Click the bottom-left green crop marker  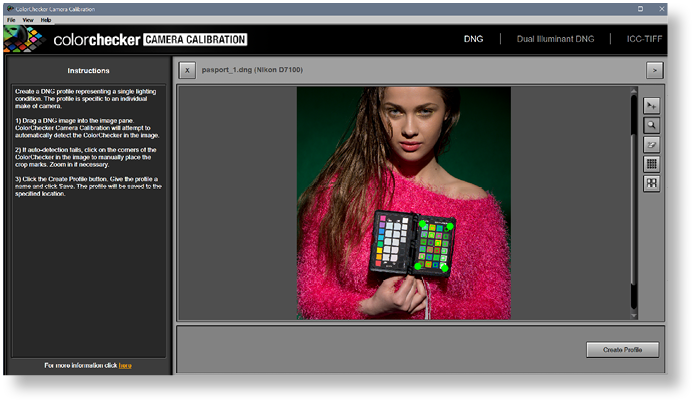click(x=417, y=266)
